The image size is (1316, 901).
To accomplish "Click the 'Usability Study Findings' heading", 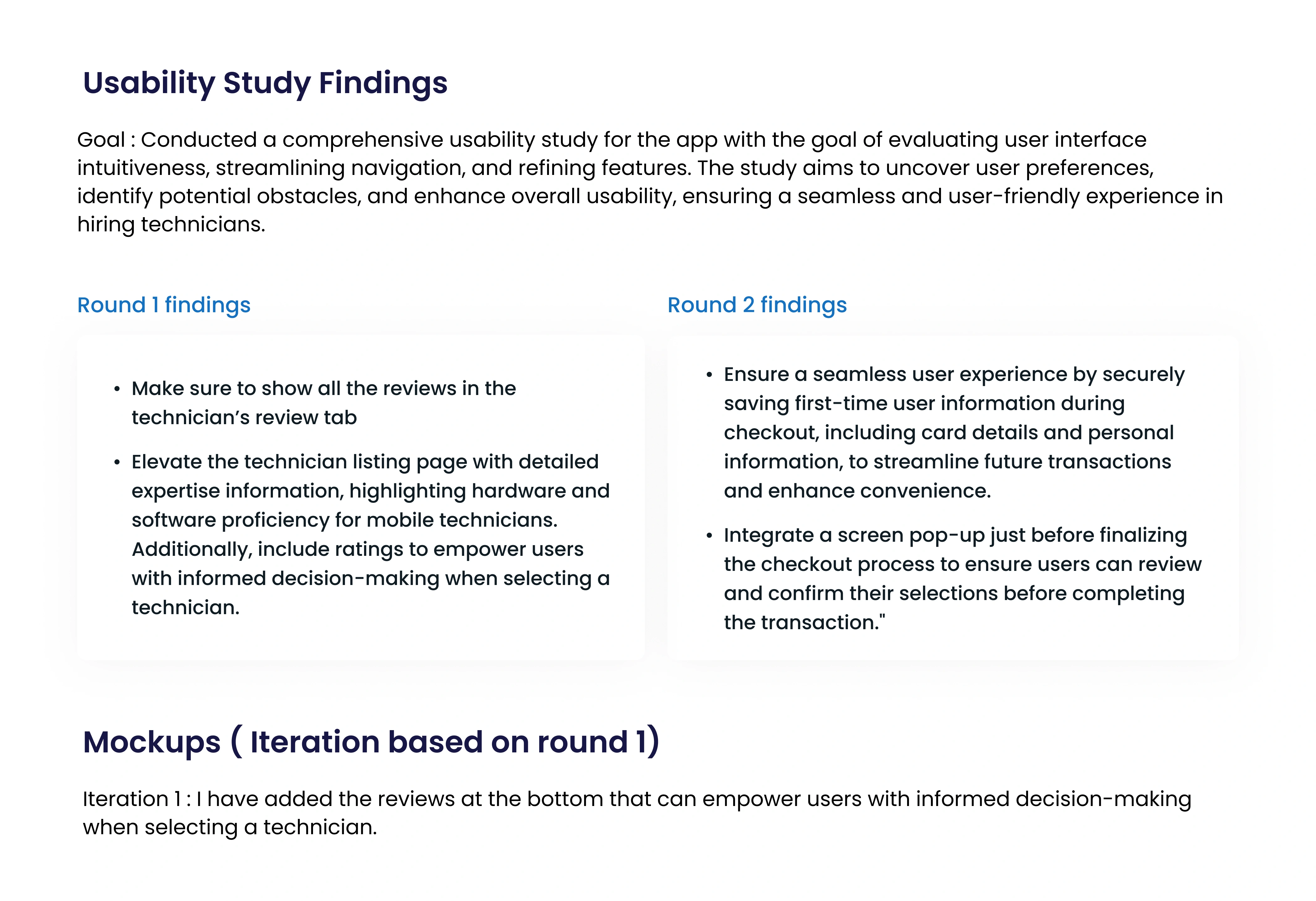I will point(265,83).
